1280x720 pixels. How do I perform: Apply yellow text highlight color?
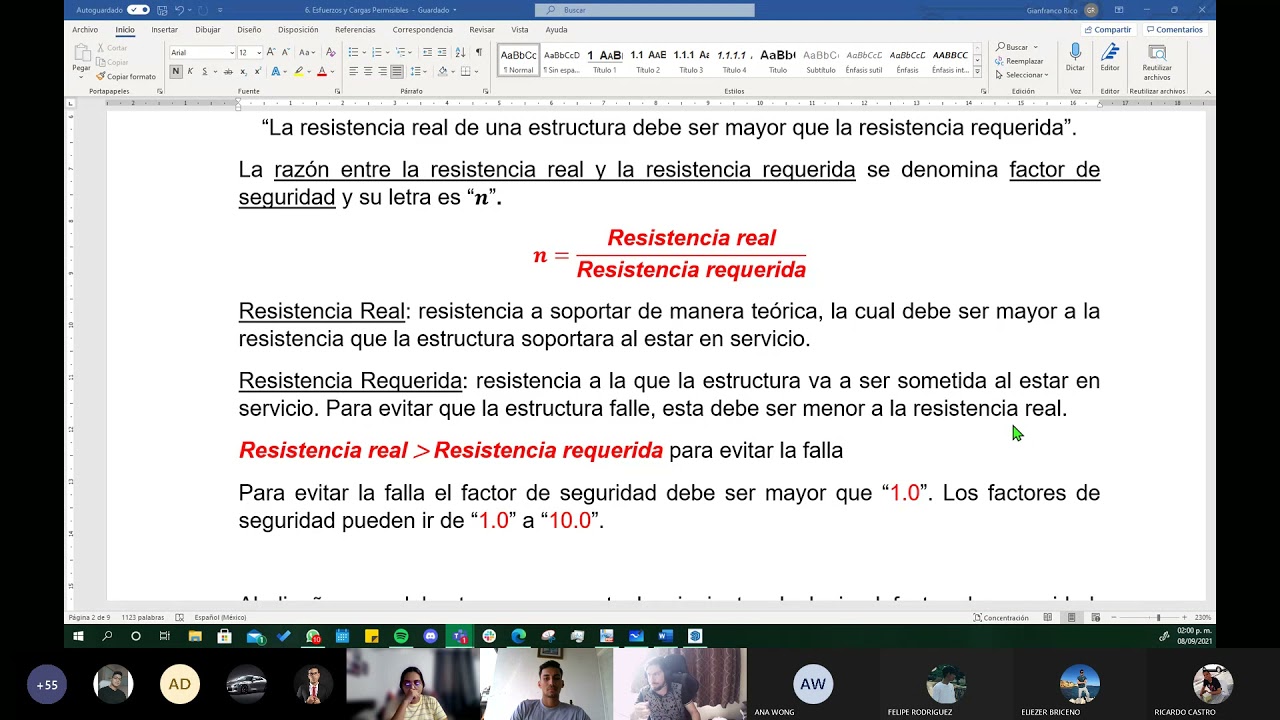pyautogui.click(x=299, y=71)
